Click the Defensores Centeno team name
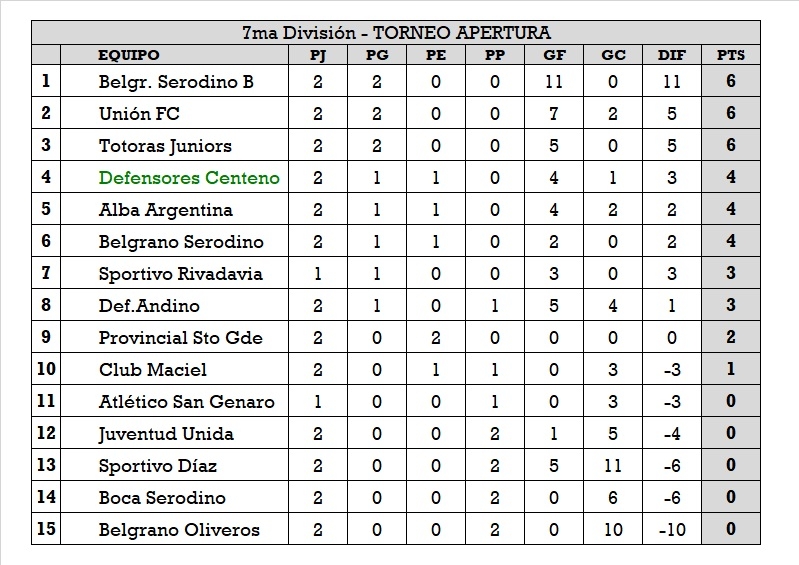This screenshot has height=565, width=799. pyautogui.click(x=189, y=178)
